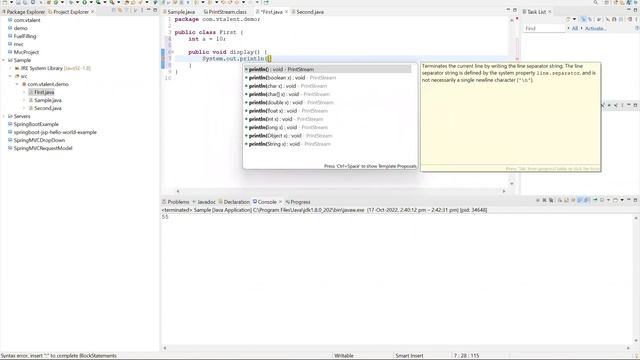Click the Writable status bar field
This screenshot has height=360, width=640.
click(344, 356)
